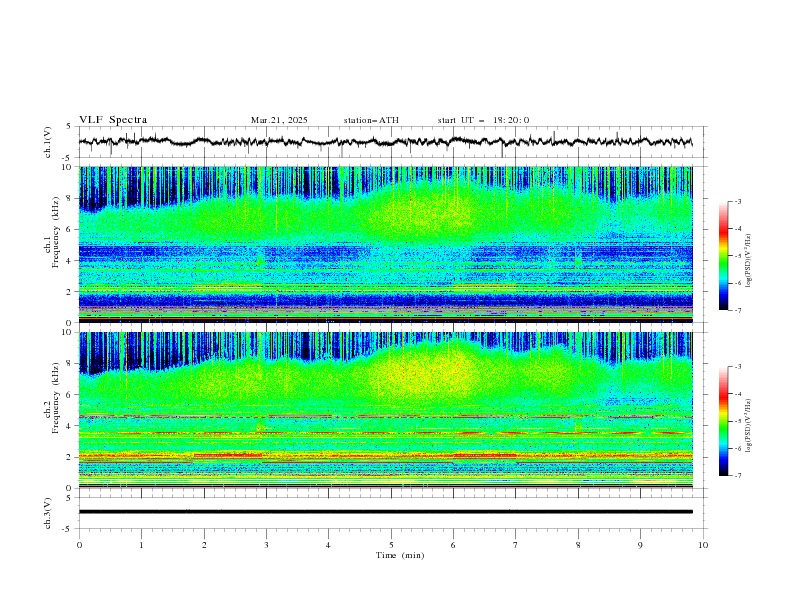Click the flat ch.3 voltage trace line
This screenshot has height=612, width=792.
(385, 512)
